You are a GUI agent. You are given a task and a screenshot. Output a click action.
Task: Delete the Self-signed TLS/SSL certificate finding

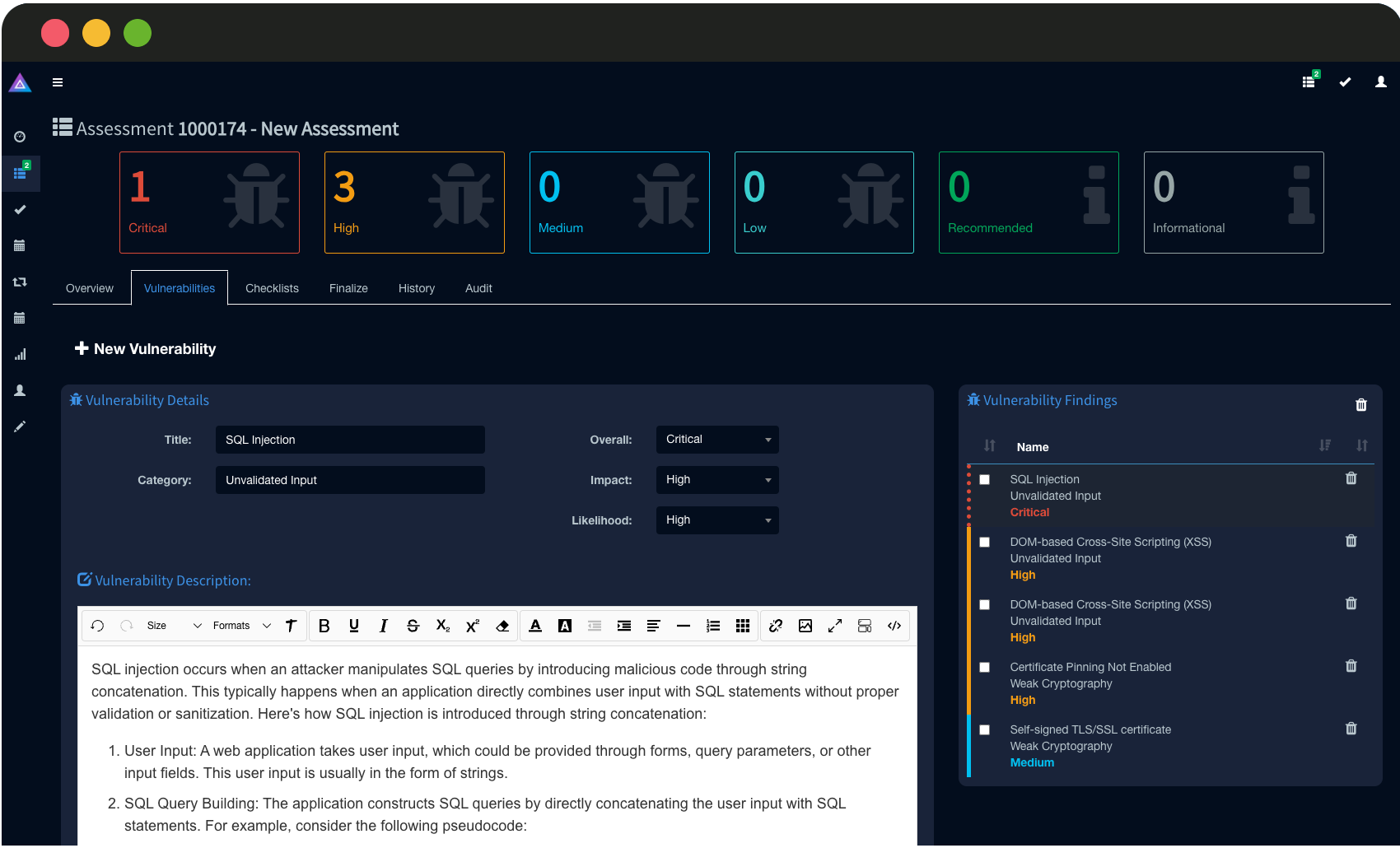(x=1351, y=729)
